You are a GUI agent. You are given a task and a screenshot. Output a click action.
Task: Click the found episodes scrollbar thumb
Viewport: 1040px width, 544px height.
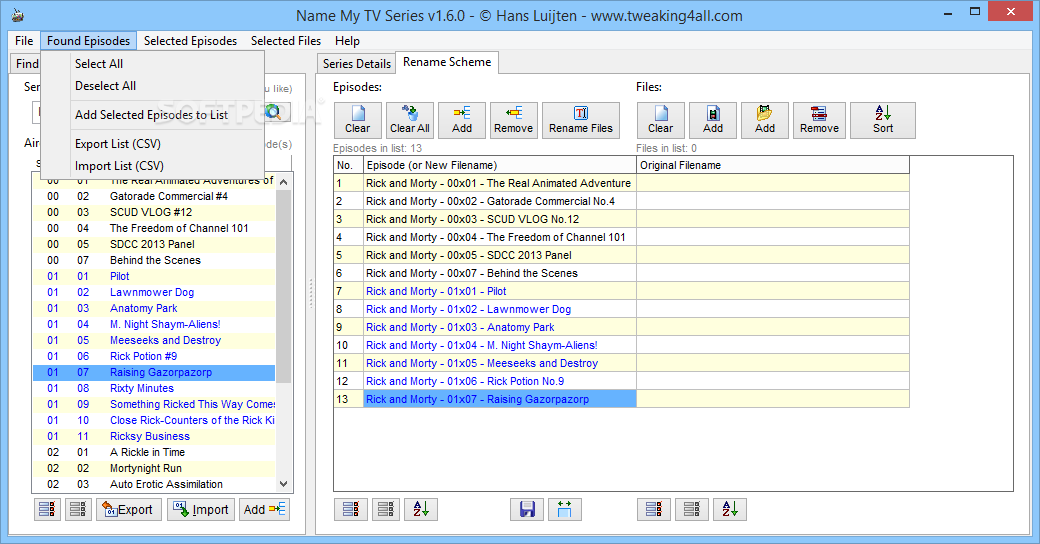pos(284,287)
